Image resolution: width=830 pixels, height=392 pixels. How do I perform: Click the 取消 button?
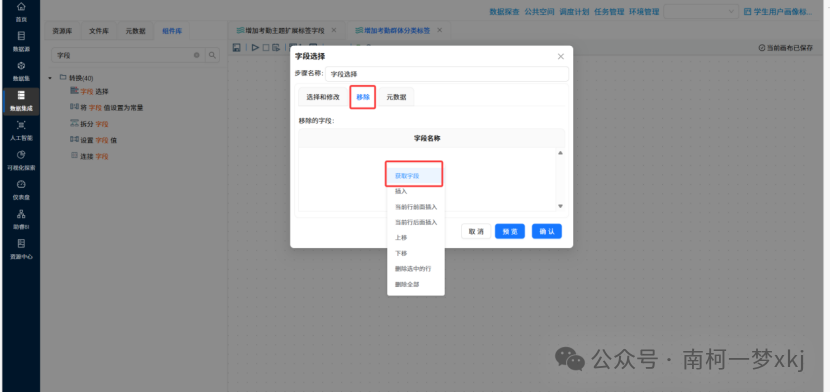[x=476, y=232]
